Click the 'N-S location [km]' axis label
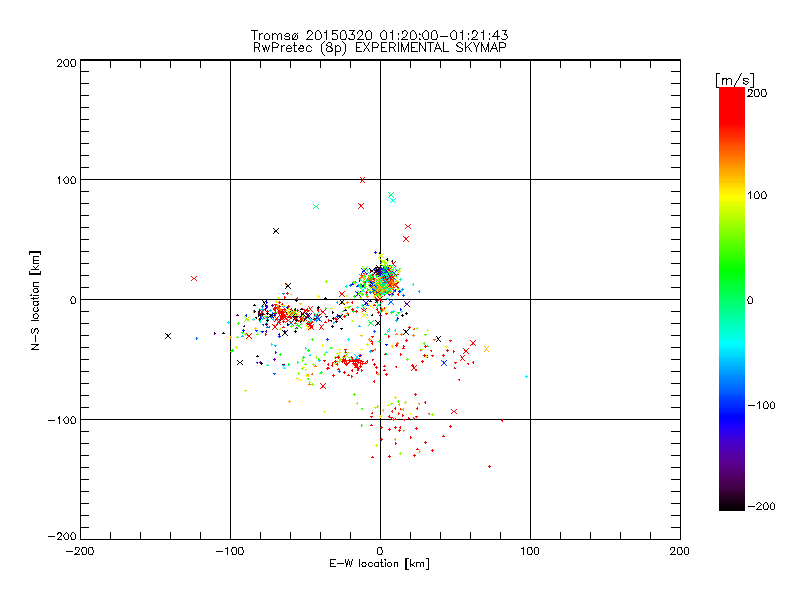Image resolution: width=800 pixels, height=600 pixels. point(35,300)
